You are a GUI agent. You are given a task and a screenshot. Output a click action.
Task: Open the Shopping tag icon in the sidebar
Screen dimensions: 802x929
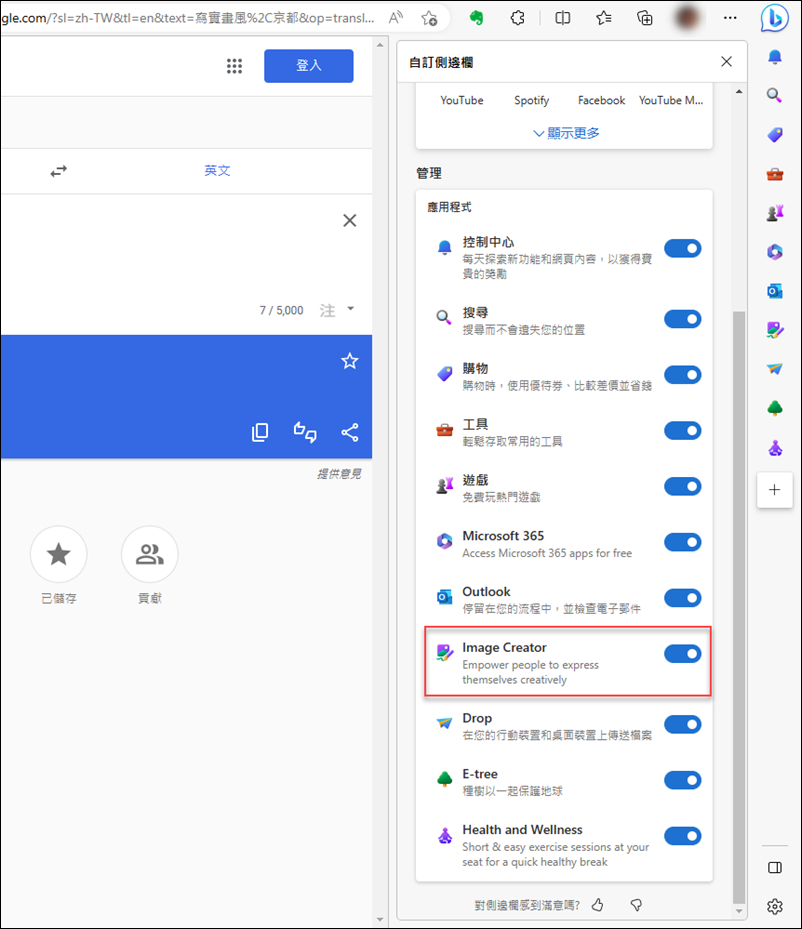775,135
